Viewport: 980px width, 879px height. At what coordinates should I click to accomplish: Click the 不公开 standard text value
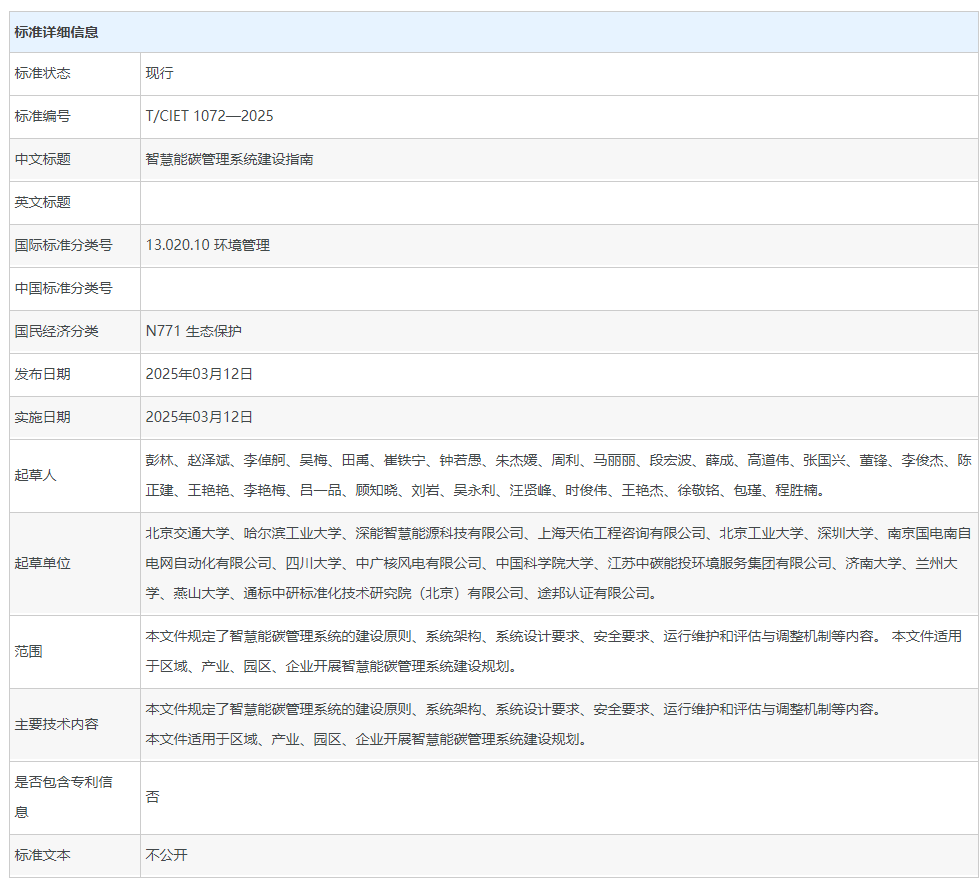[x=166, y=855]
